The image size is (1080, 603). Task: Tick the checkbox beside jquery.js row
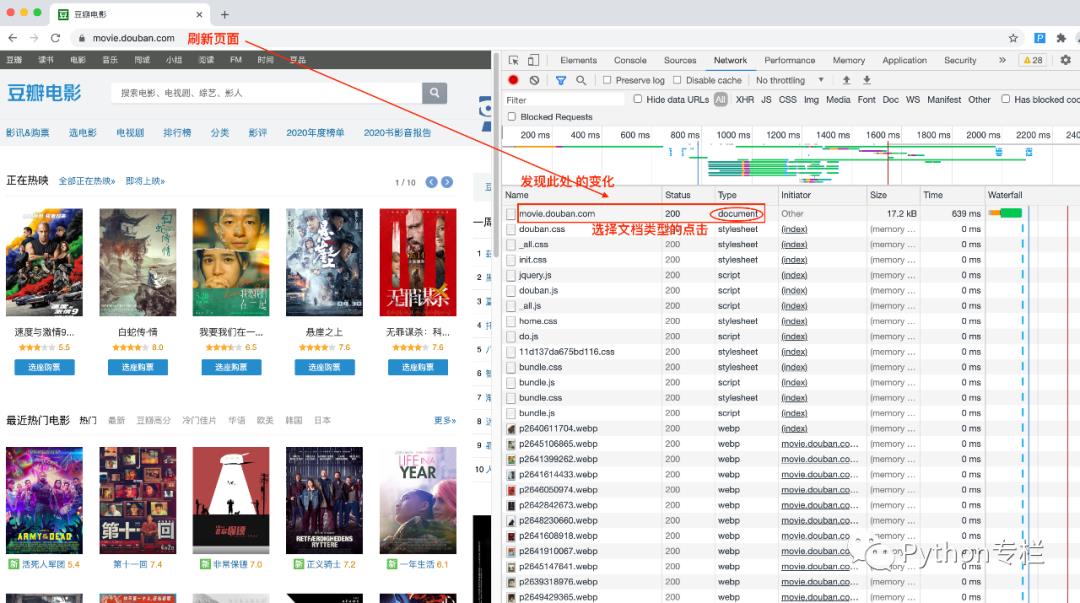tap(511, 275)
